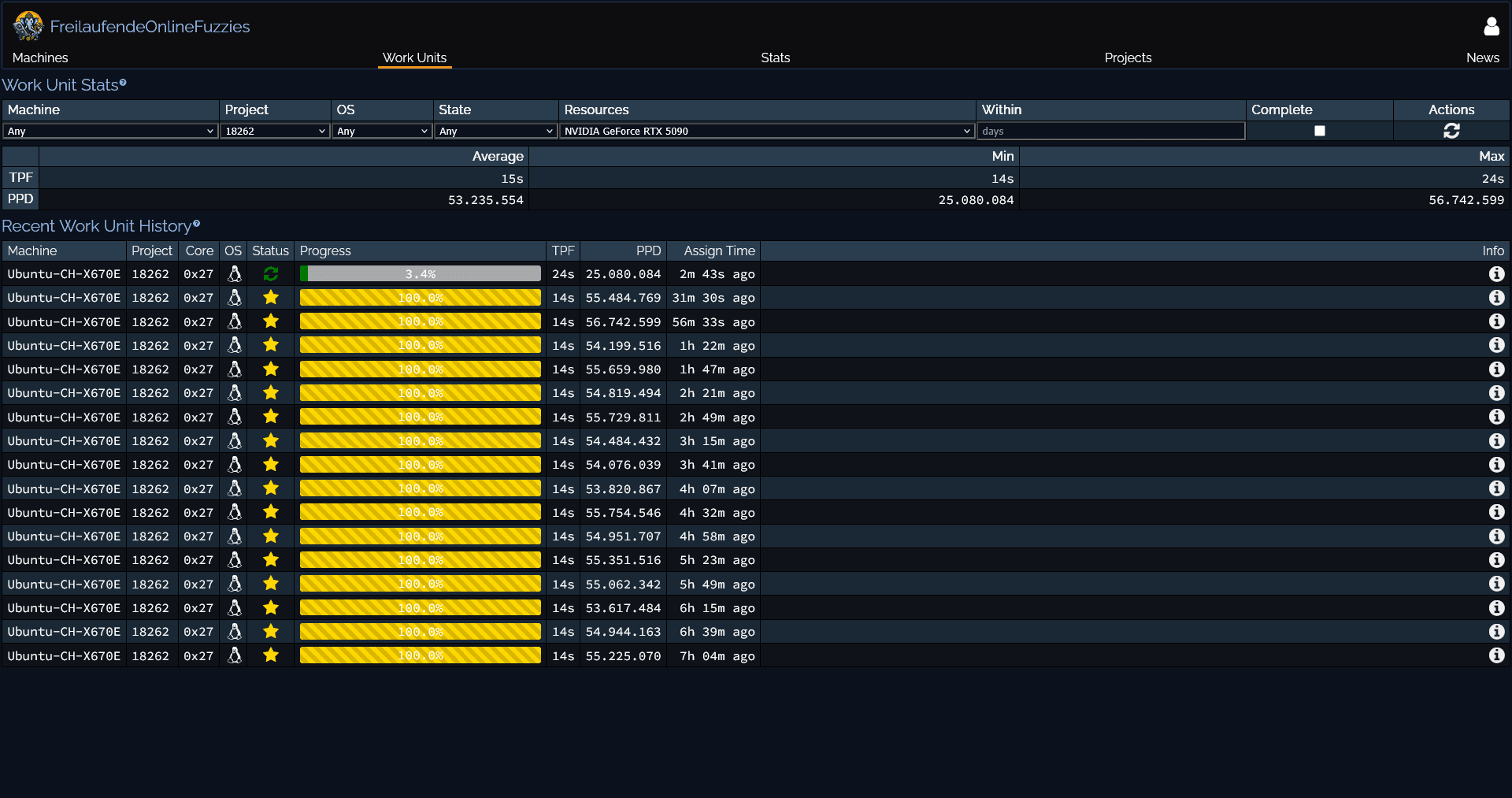The height and width of the screenshot is (798, 1512).
Task: Open info for the 7h 04m ago work unit
Action: [1496, 655]
